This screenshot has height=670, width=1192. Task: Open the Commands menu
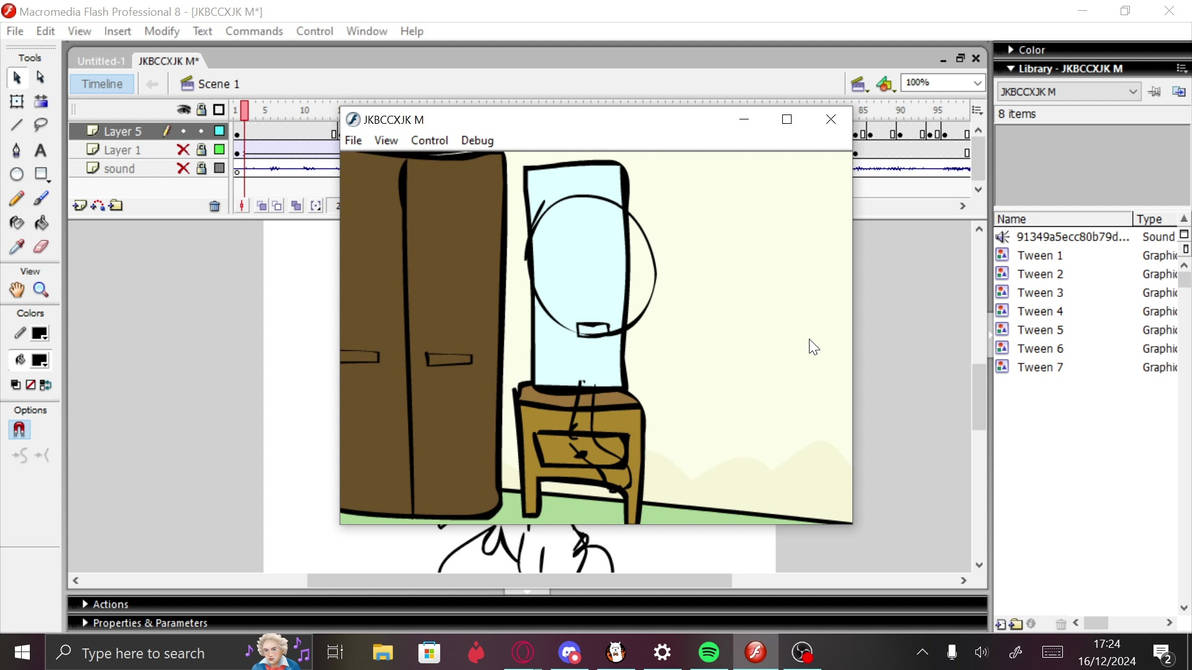click(254, 31)
